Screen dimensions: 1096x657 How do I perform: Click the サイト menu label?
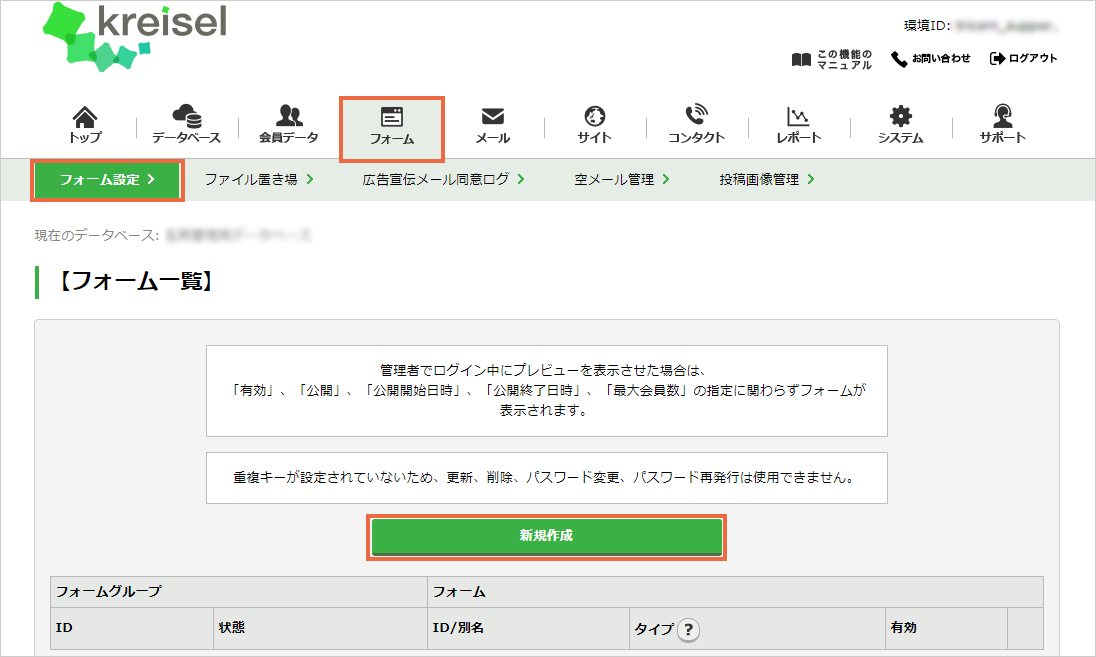coord(595,138)
